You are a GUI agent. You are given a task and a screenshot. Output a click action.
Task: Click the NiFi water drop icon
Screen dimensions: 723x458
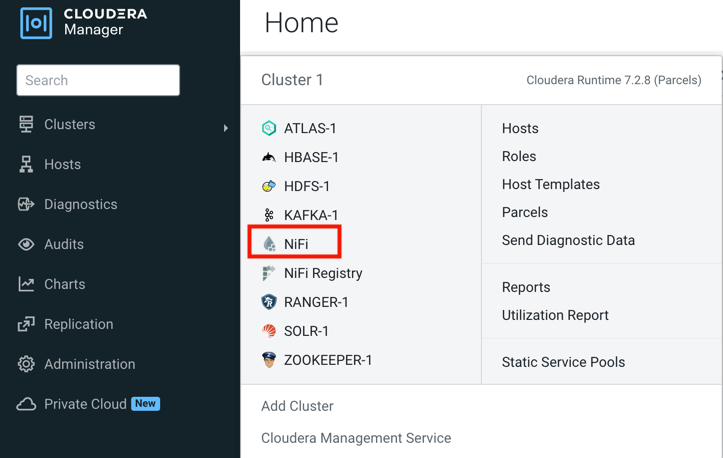pyautogui.click(x=269, y=244)
